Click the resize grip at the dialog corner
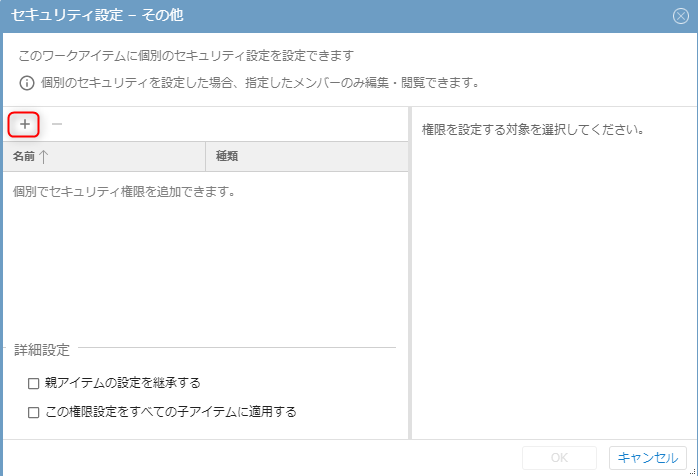 click(x=694, y=472)
